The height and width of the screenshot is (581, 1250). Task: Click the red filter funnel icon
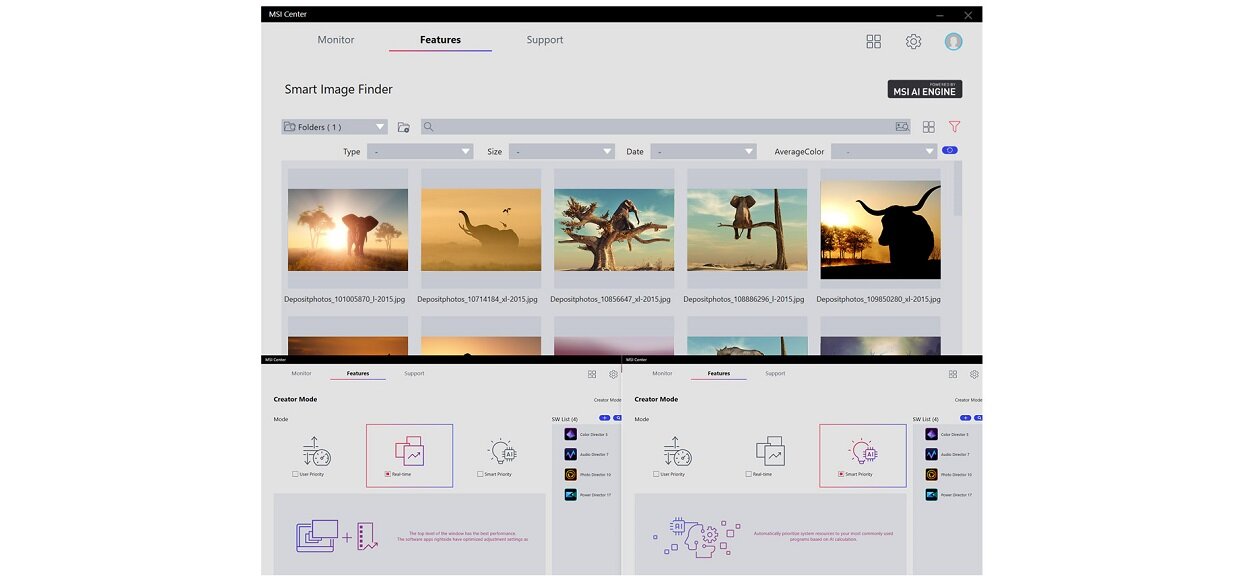click(954, 127)
